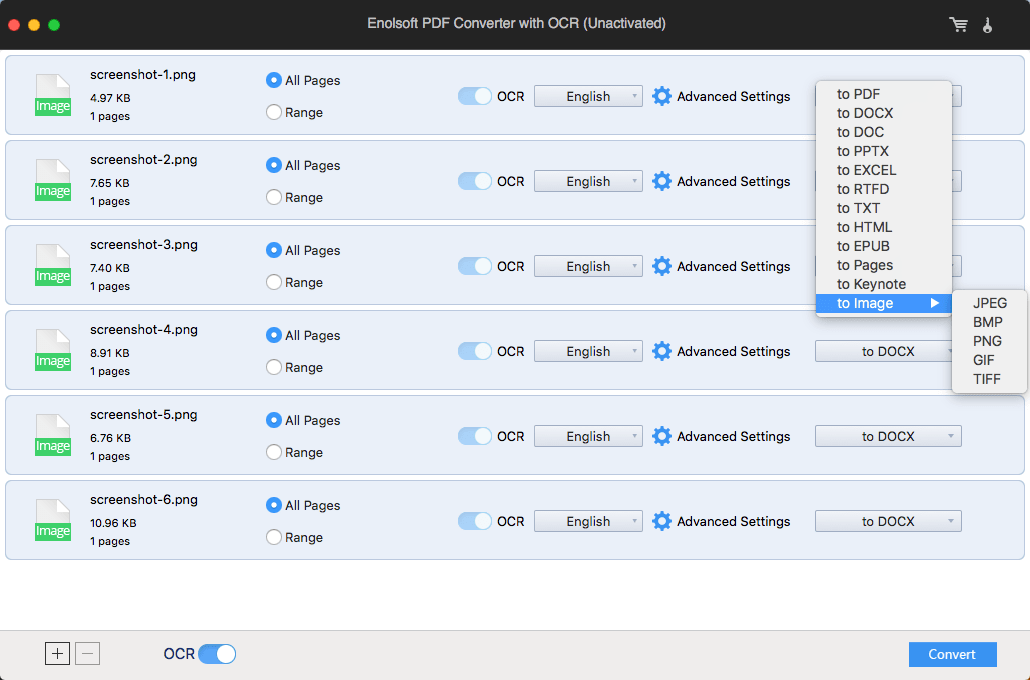Toggle OCR switch for screenshot-2.png
1030x680 pixels.
click(475, 181)
